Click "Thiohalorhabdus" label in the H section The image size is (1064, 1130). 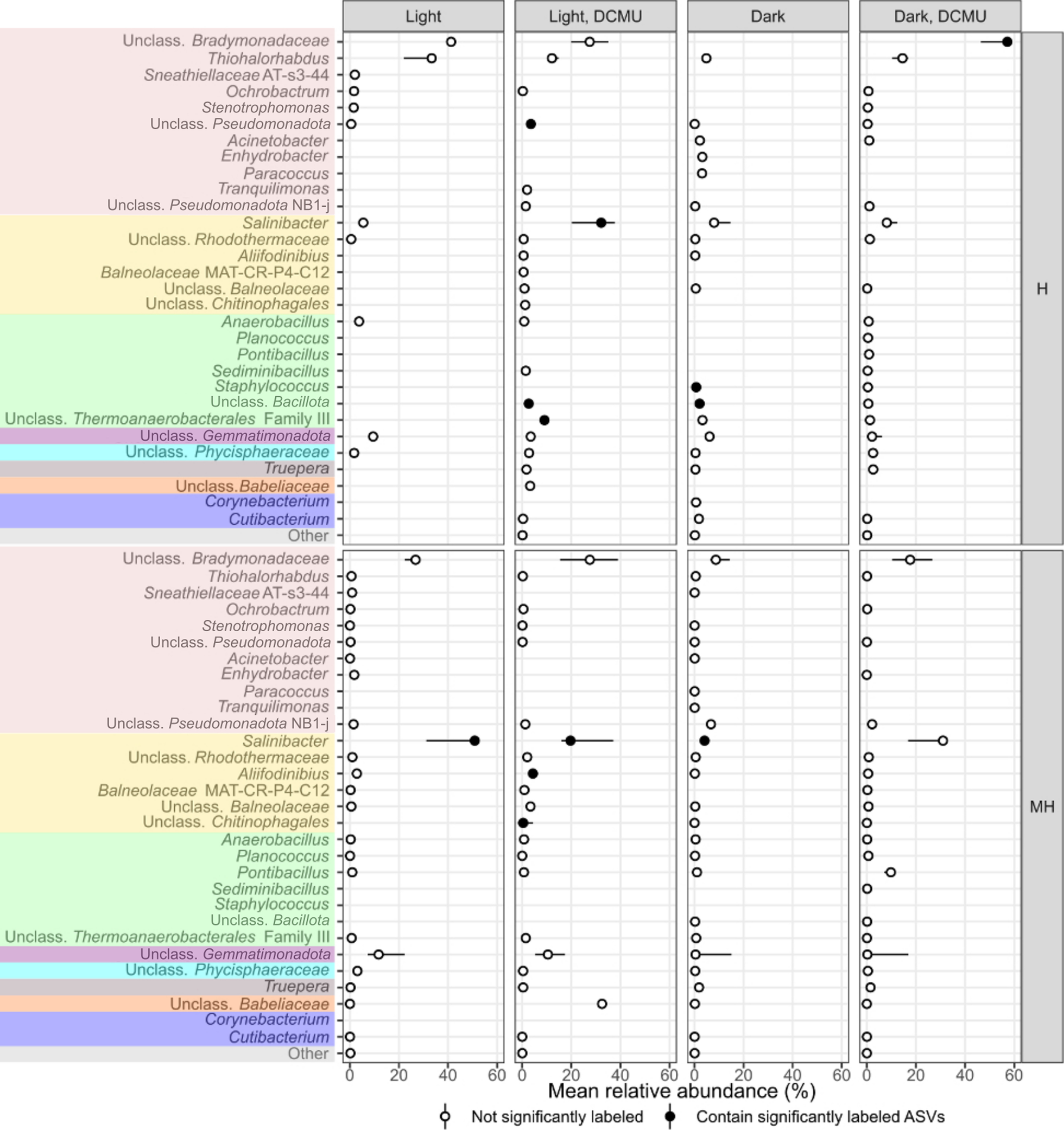[268, 58]
